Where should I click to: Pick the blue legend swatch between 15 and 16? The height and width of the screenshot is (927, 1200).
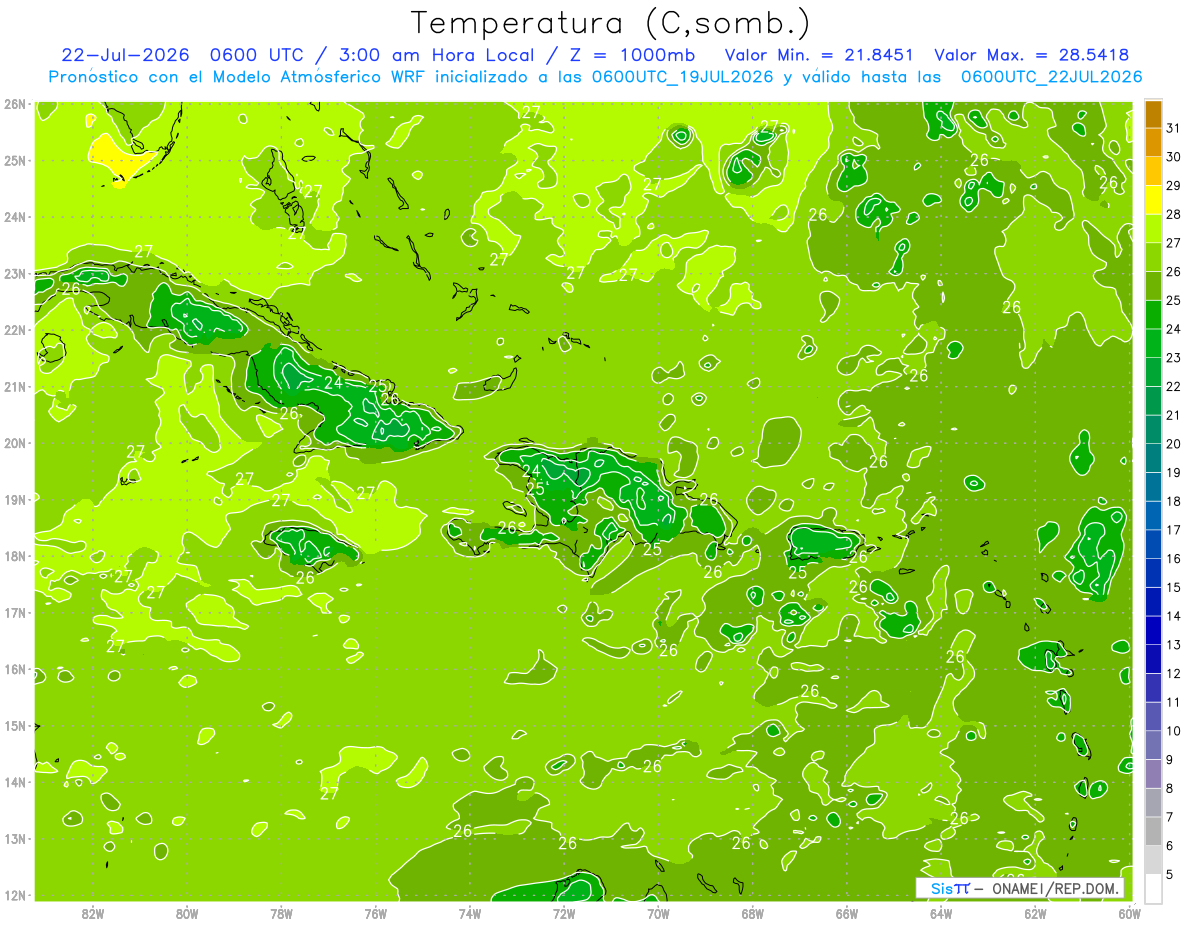(1153, 572)
